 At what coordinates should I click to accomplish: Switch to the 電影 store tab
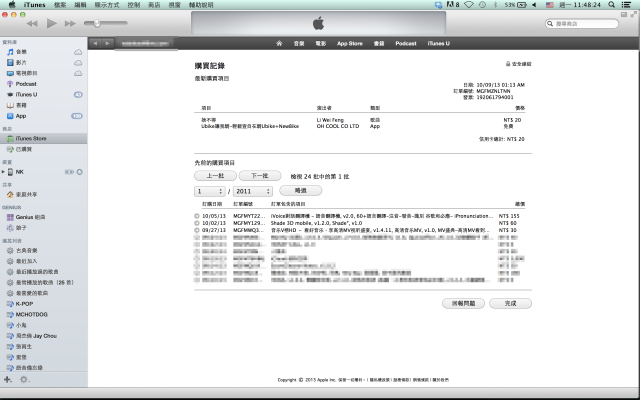(x=321, y=43)
